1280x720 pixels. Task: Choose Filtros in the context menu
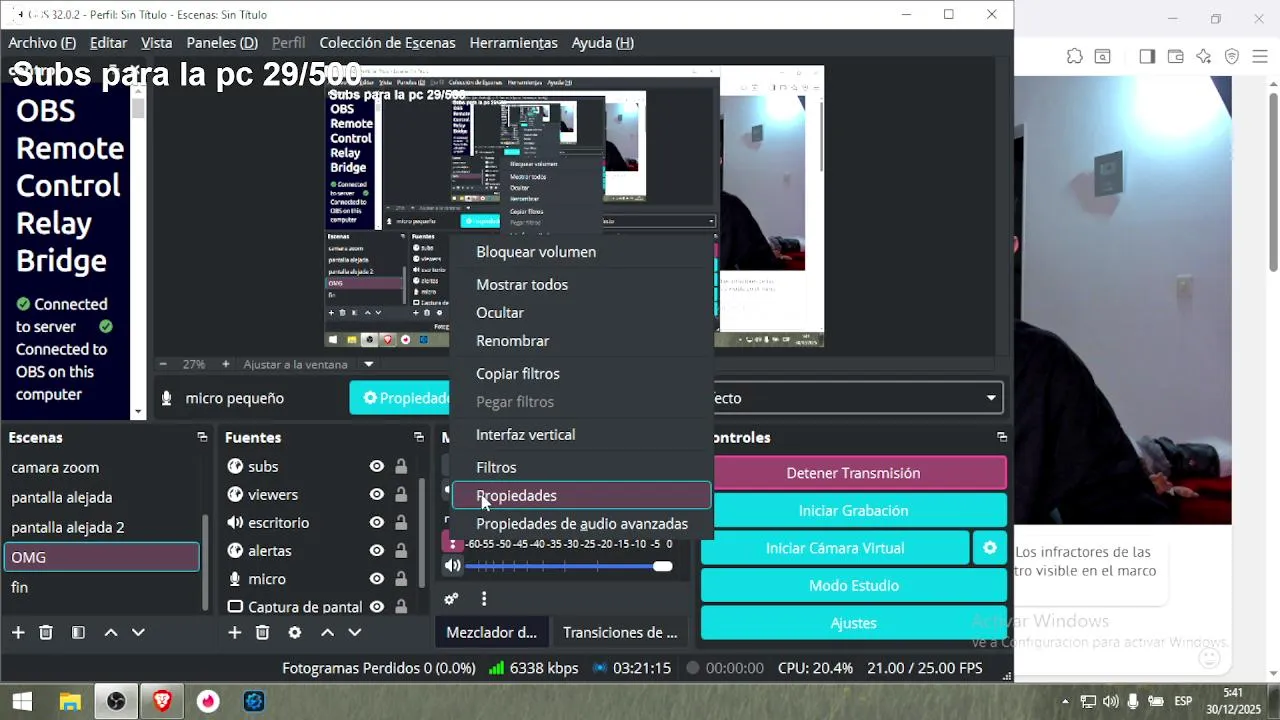(x=582, y=467)
